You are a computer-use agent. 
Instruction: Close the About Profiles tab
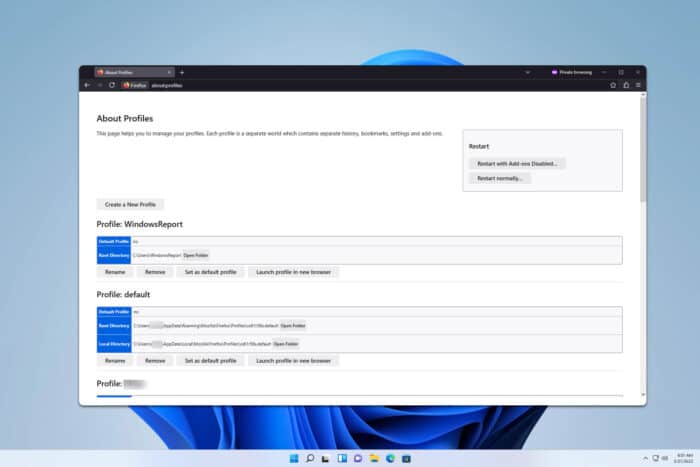[x=169, y=72]
